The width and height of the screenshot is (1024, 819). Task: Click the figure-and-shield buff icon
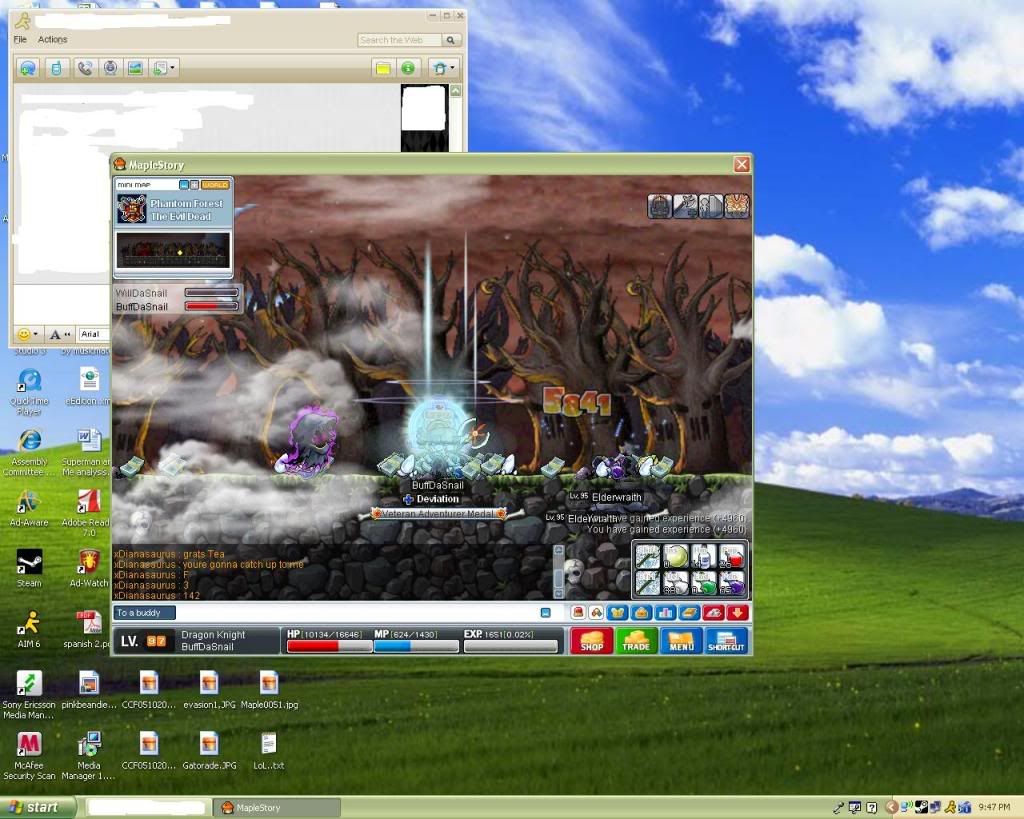point(711,206)
